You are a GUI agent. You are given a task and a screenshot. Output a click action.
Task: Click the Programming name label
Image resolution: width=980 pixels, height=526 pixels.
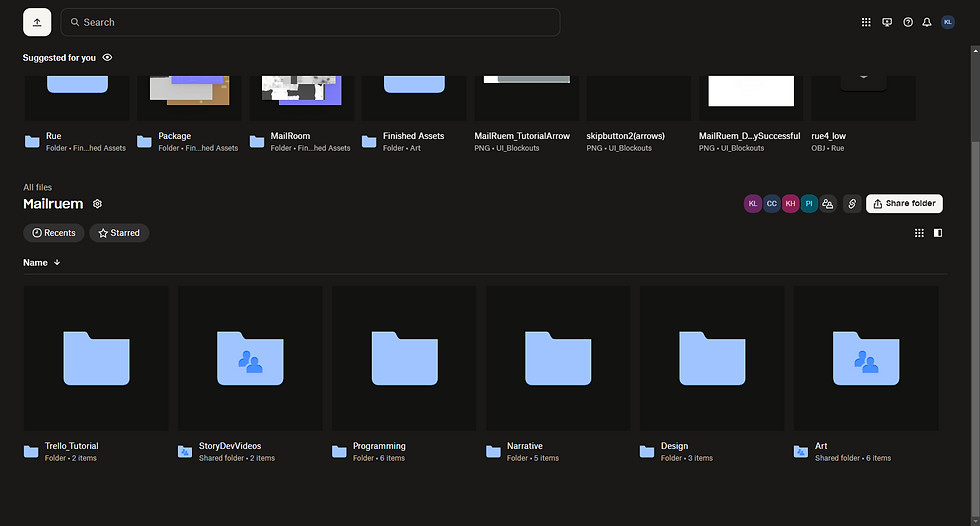[379, 446]
